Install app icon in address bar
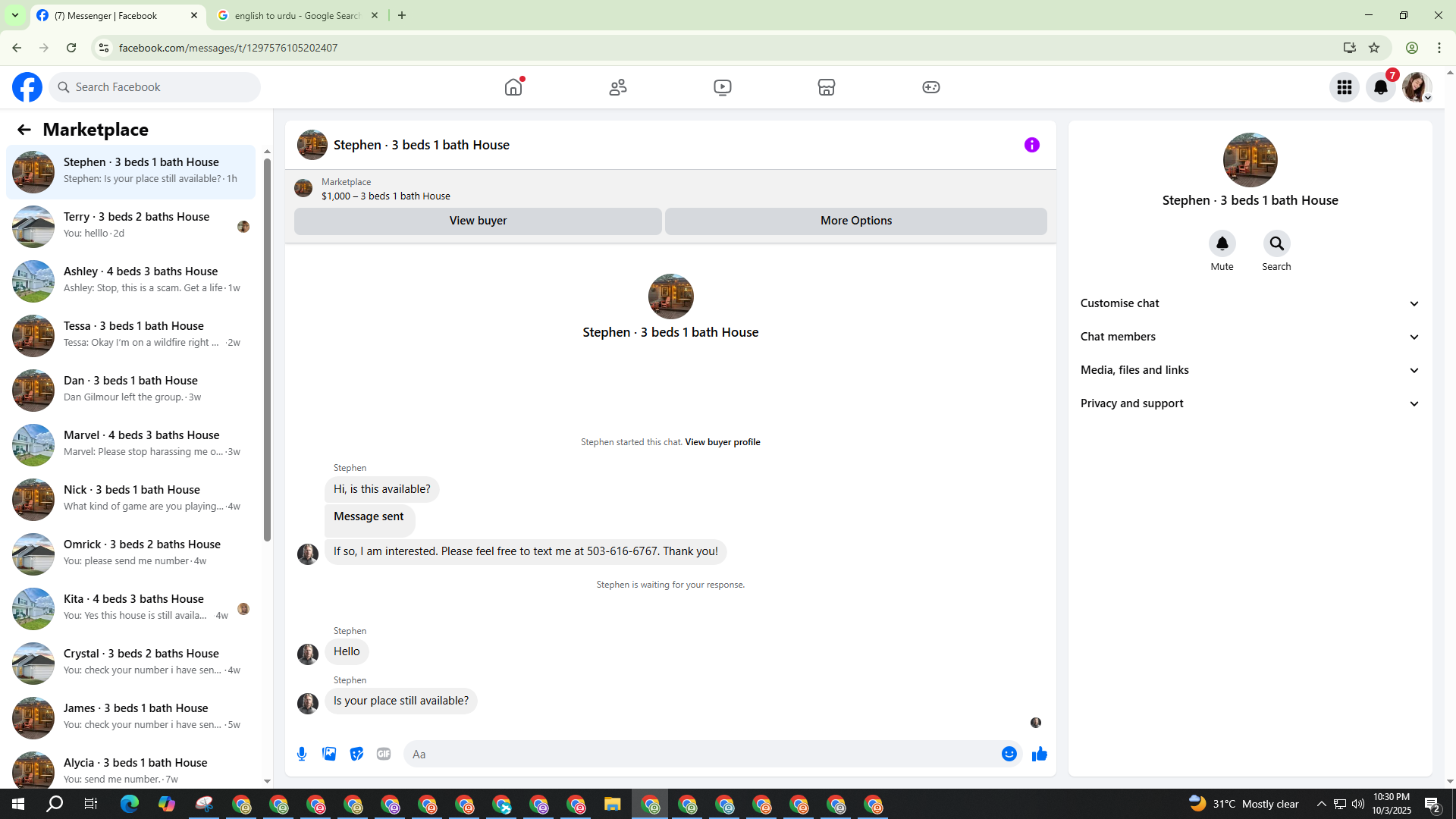This screenshot has width=1456, height=819. (x=1350, y=48)
